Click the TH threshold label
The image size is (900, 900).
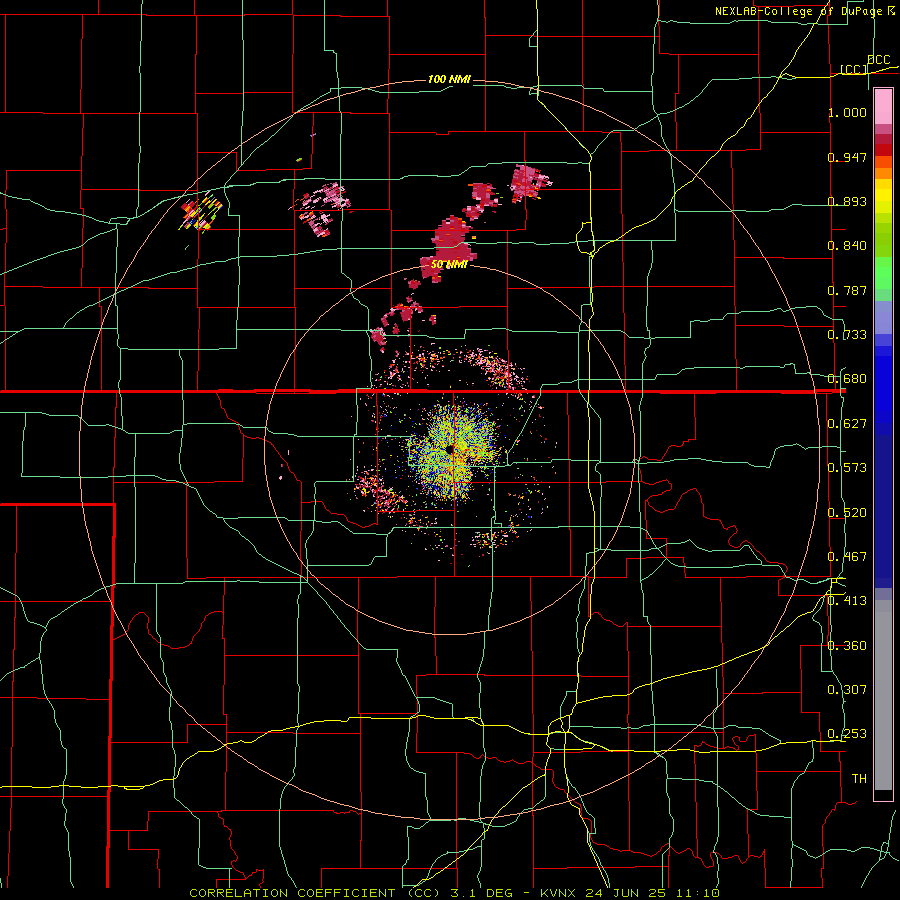click(859, 779)
